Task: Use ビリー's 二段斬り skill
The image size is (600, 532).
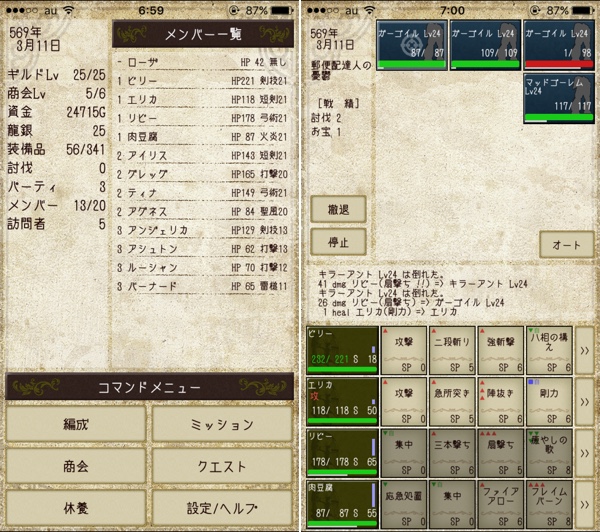Action: [x=452, y=350]
